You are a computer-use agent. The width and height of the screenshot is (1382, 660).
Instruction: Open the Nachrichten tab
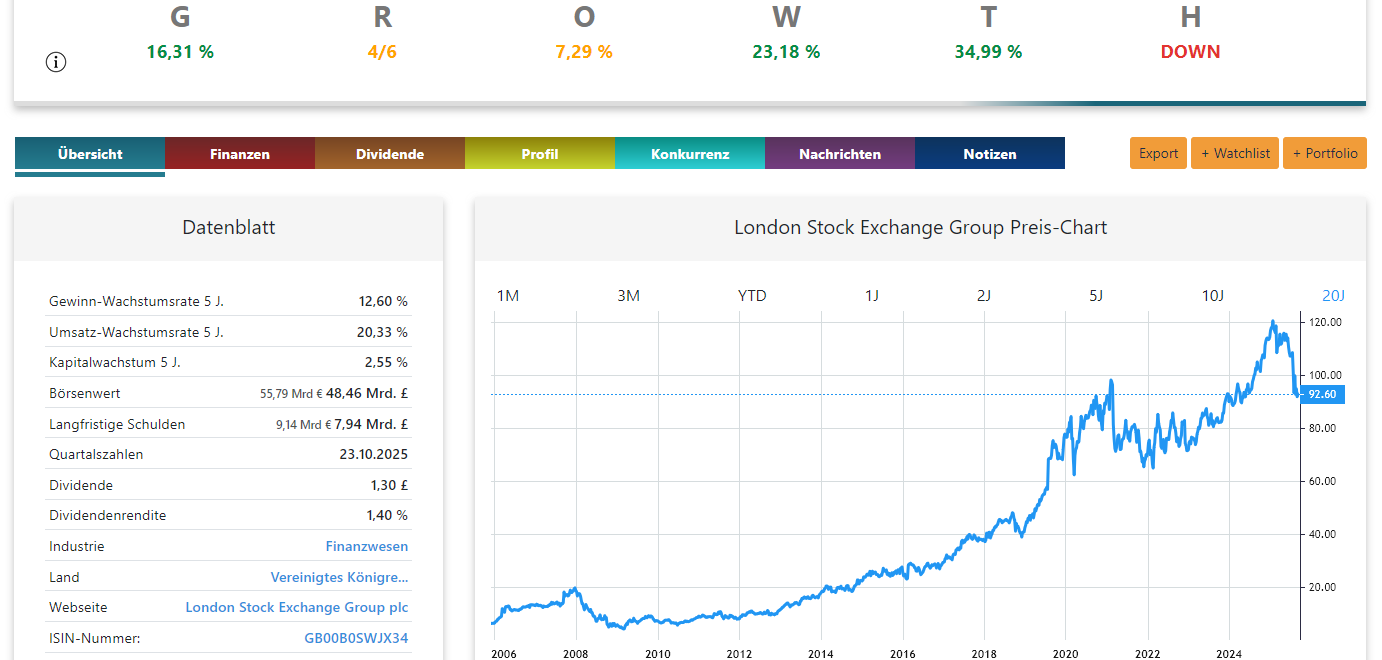(840, 154)
